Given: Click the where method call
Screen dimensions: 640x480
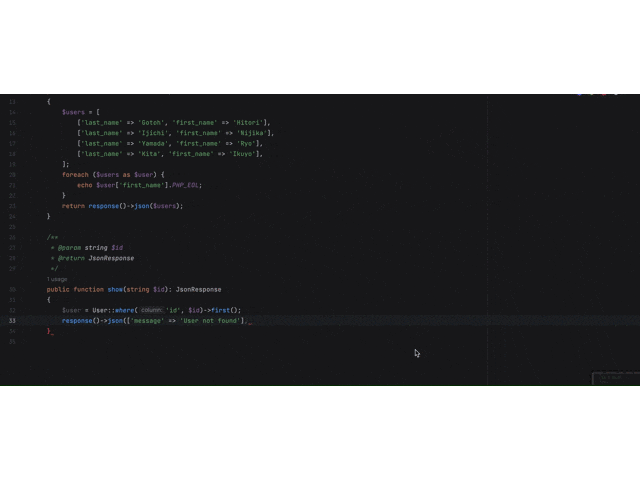Looking at the screenshot, I should click(124, 310).
